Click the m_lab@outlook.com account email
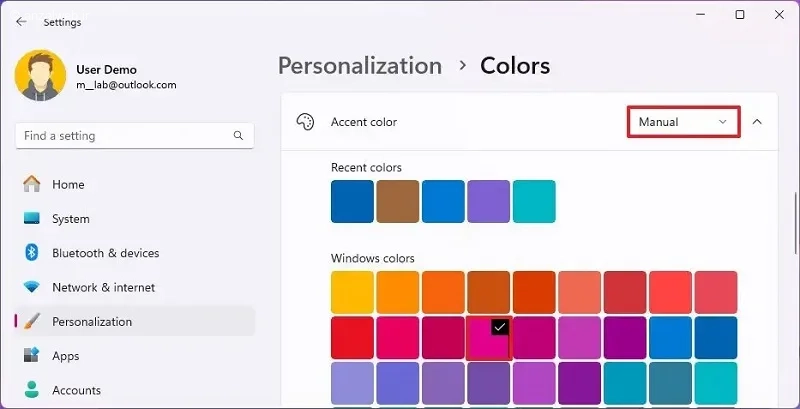The image size is (800, 409). click(x=127, y=85)
